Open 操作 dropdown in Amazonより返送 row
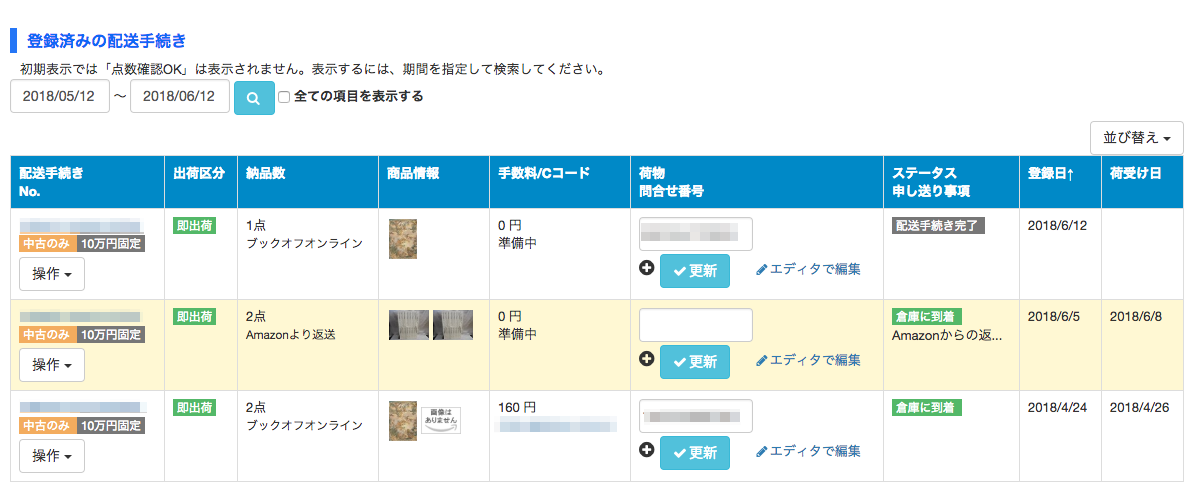This screenshot has width=1186, height=485. click(52, 365)
